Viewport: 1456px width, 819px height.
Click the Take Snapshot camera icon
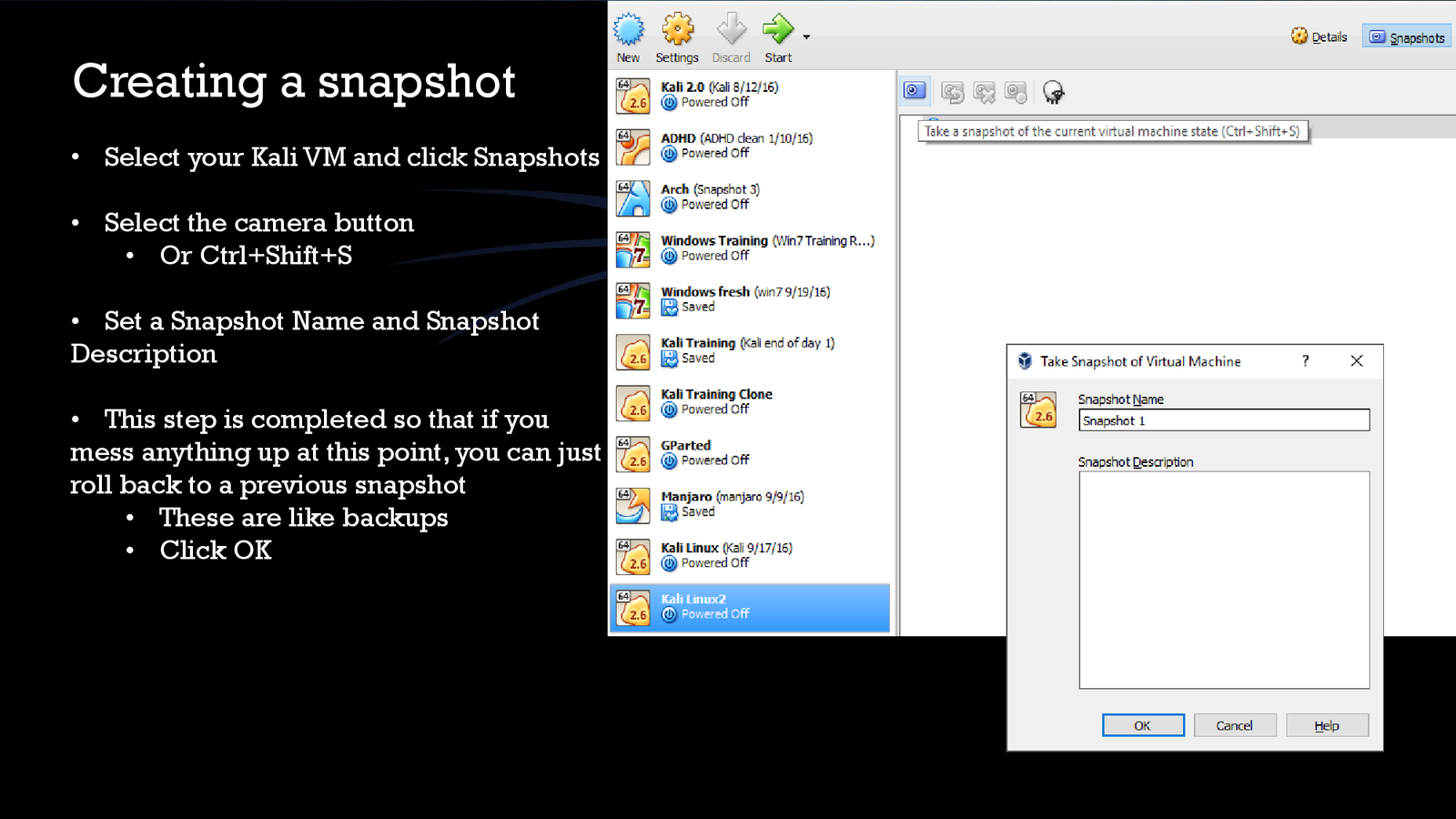[x=915, y=91]
